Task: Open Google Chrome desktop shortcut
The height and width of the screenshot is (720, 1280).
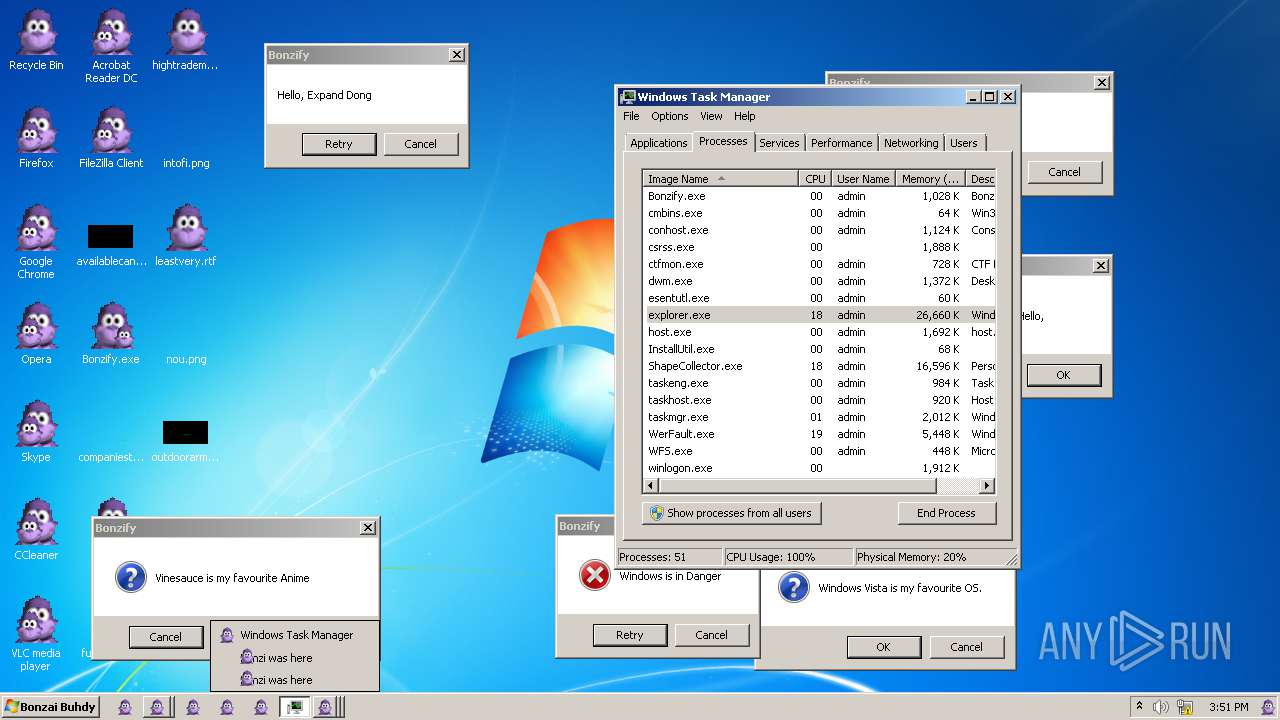Action: click(x=36, y=242)
